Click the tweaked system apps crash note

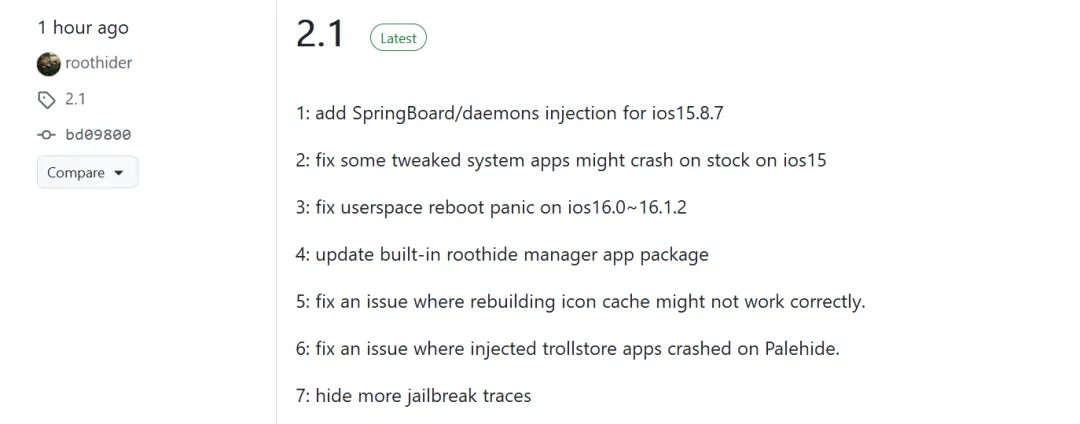[561, 160]
